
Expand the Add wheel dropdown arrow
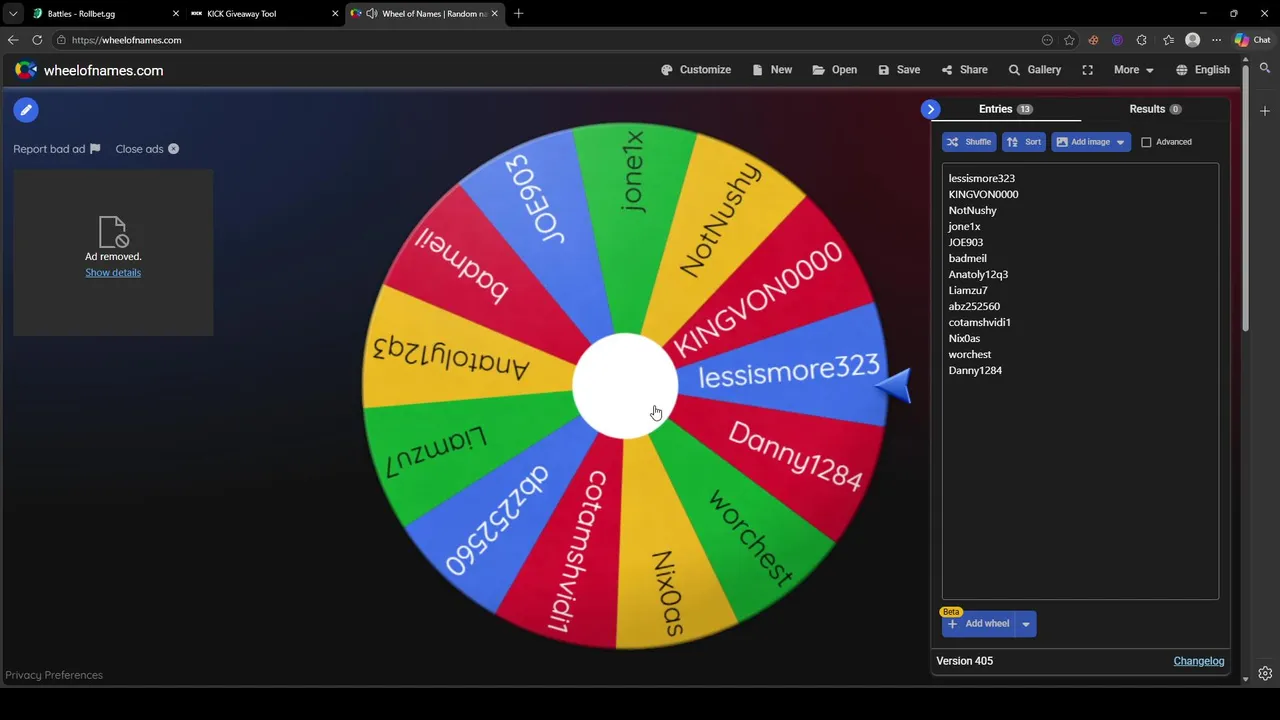(1026, 624)
